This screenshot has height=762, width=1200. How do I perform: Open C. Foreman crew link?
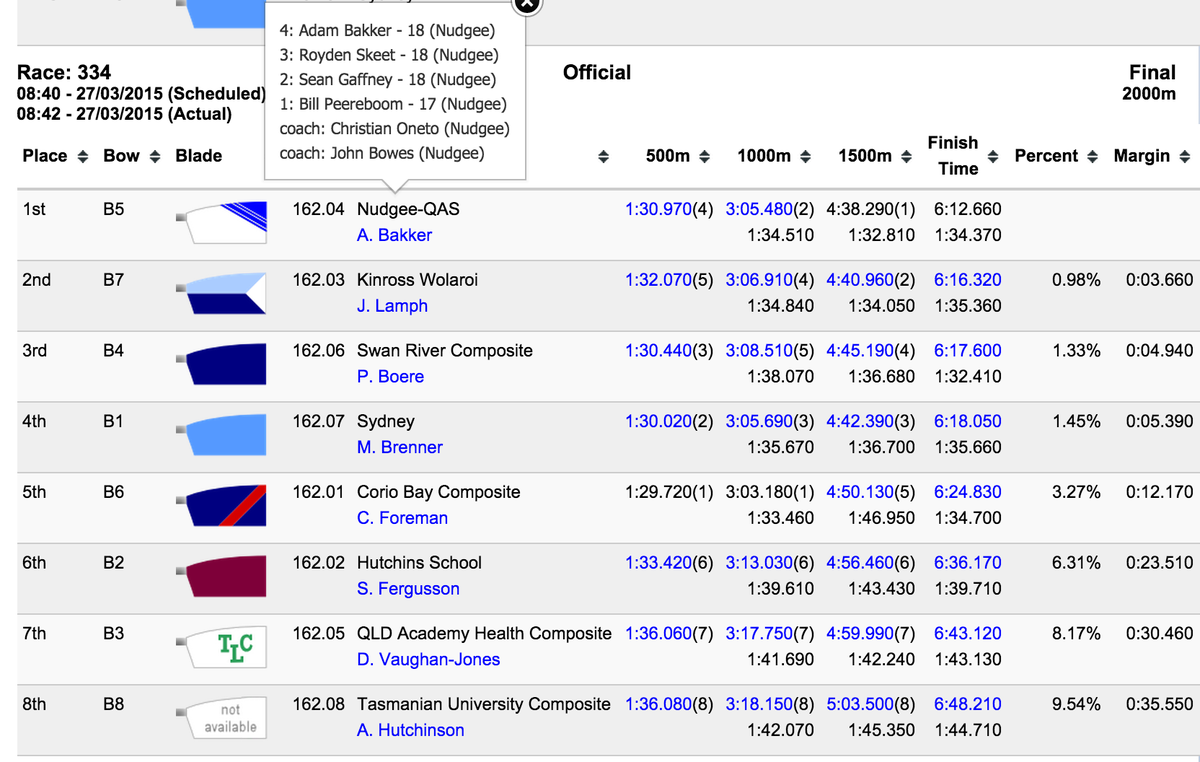click(402, 518)
